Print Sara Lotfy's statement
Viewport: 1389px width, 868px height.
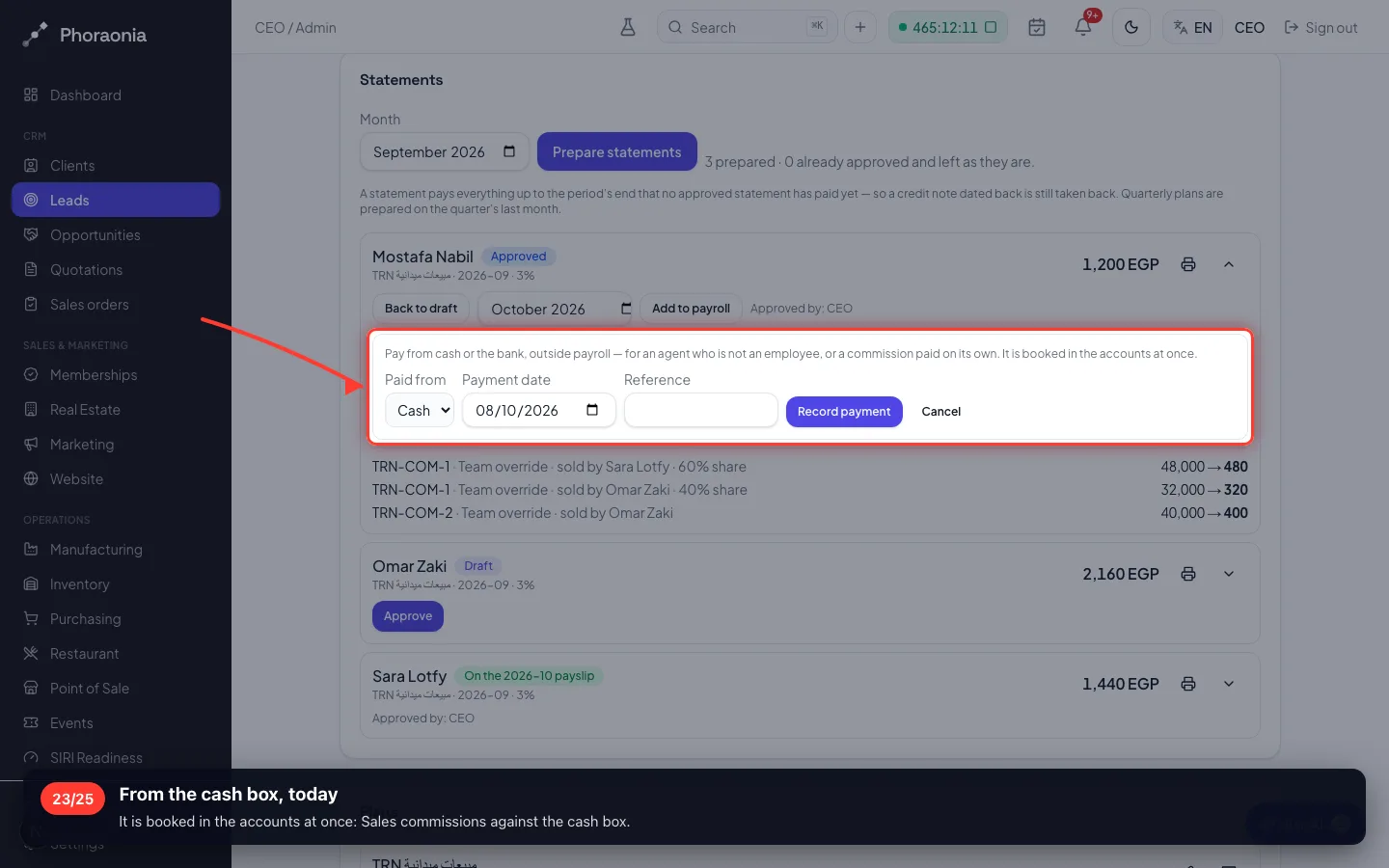pos(1188,684)
